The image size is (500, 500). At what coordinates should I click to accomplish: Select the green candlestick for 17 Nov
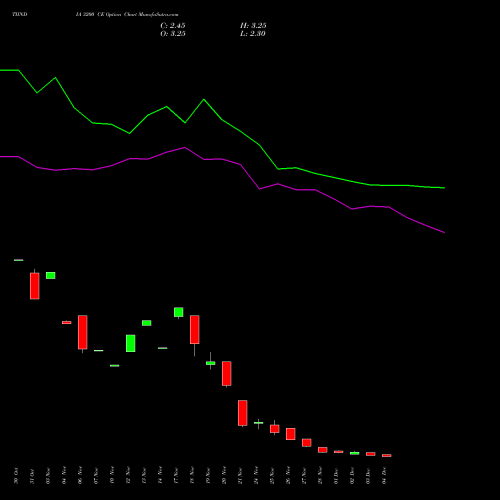[x=179, y=312]
